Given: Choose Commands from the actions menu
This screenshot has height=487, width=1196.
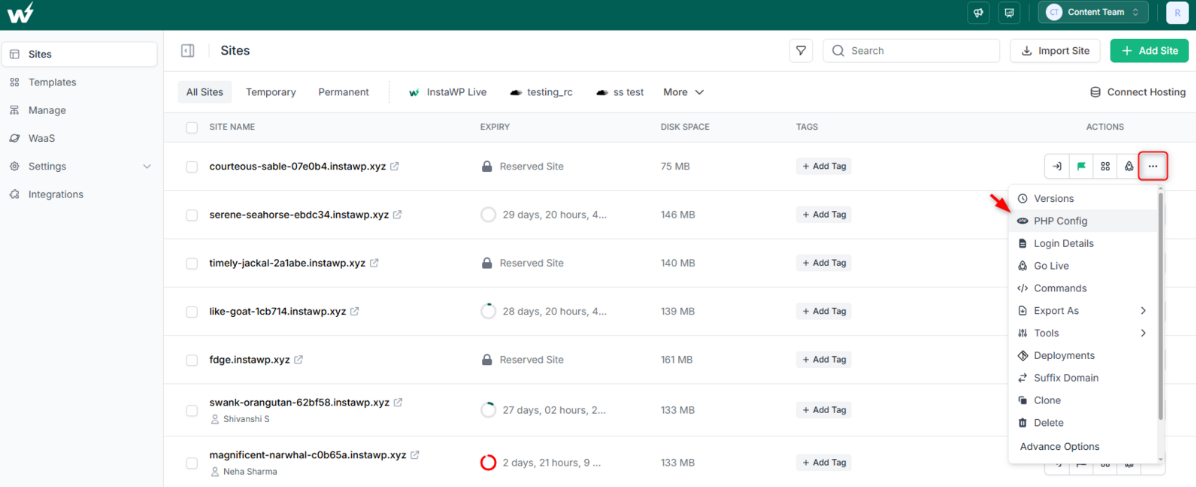Looking at the screenshot, I should [1082, 289].
